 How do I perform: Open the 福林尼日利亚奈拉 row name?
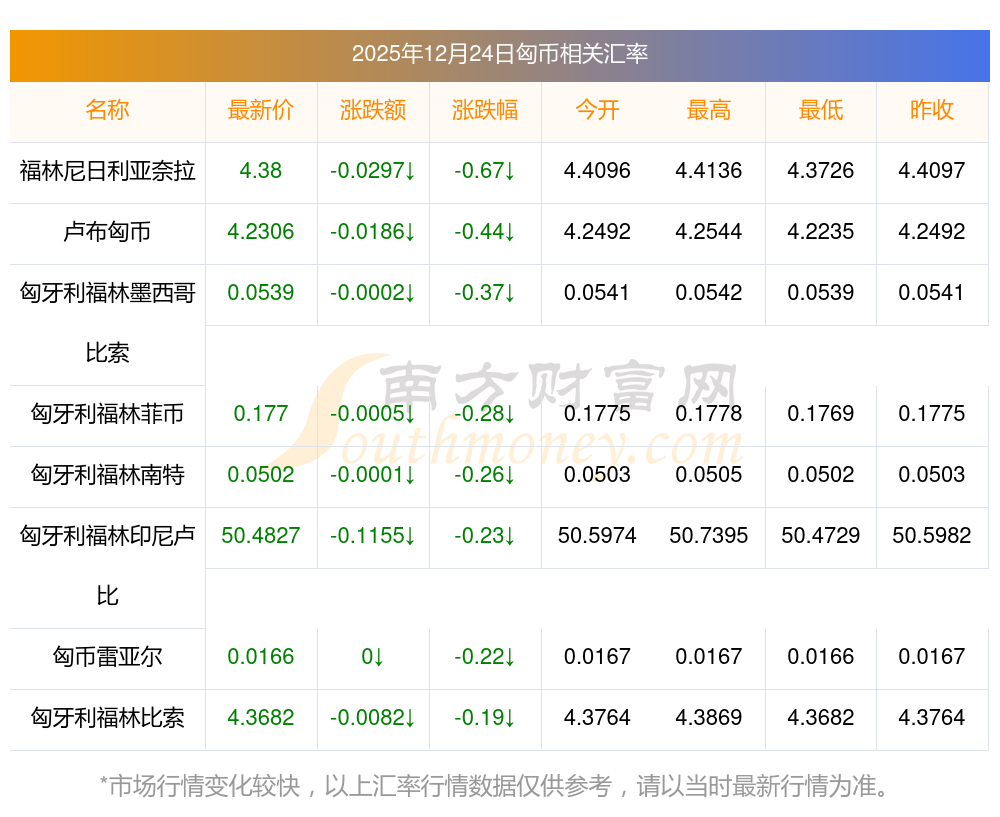point(107,171)
